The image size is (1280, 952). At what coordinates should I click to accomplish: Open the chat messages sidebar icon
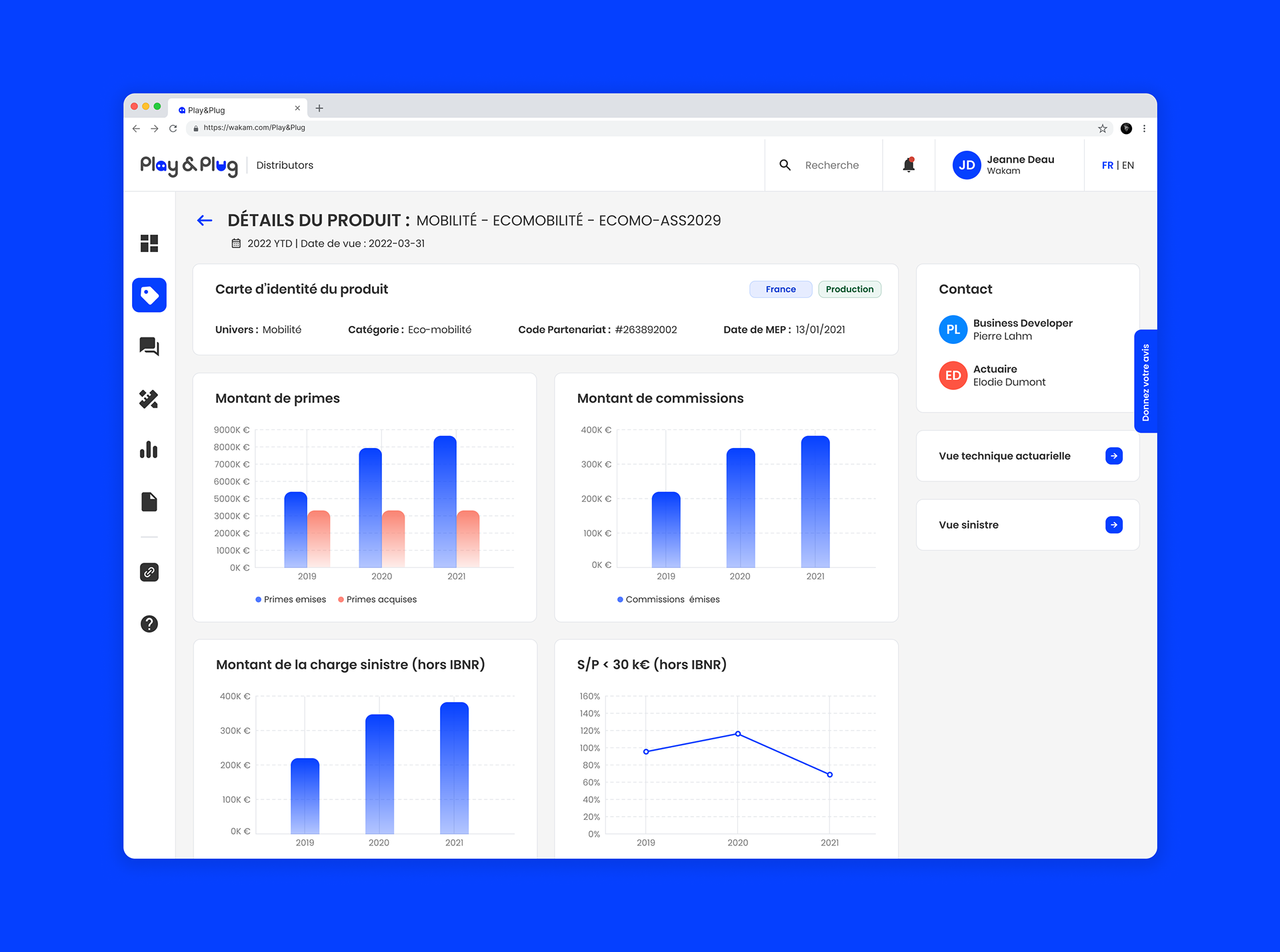149,346
